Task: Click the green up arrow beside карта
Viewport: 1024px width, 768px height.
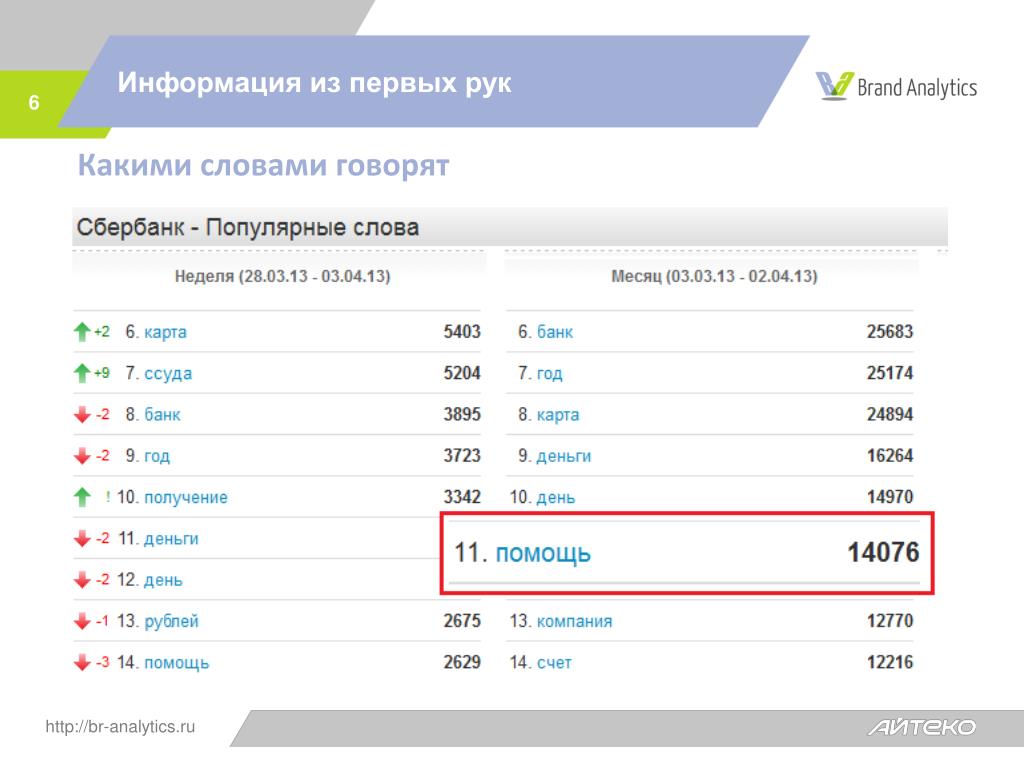Action: [82, 332]
